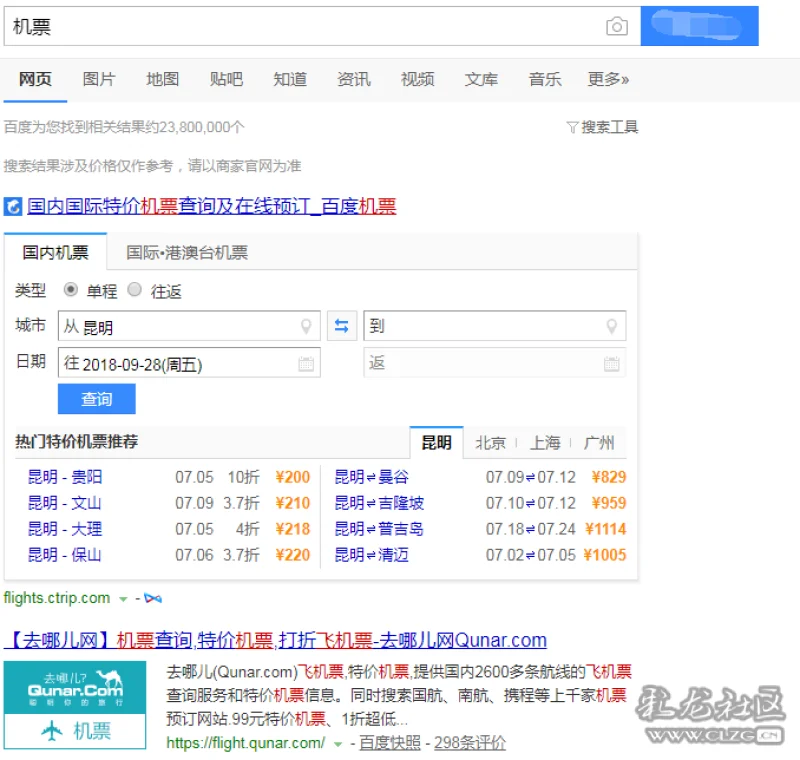The image size is (800, 760).
Task: Click the destination city field 到
Action: click(x=494, y=325)
